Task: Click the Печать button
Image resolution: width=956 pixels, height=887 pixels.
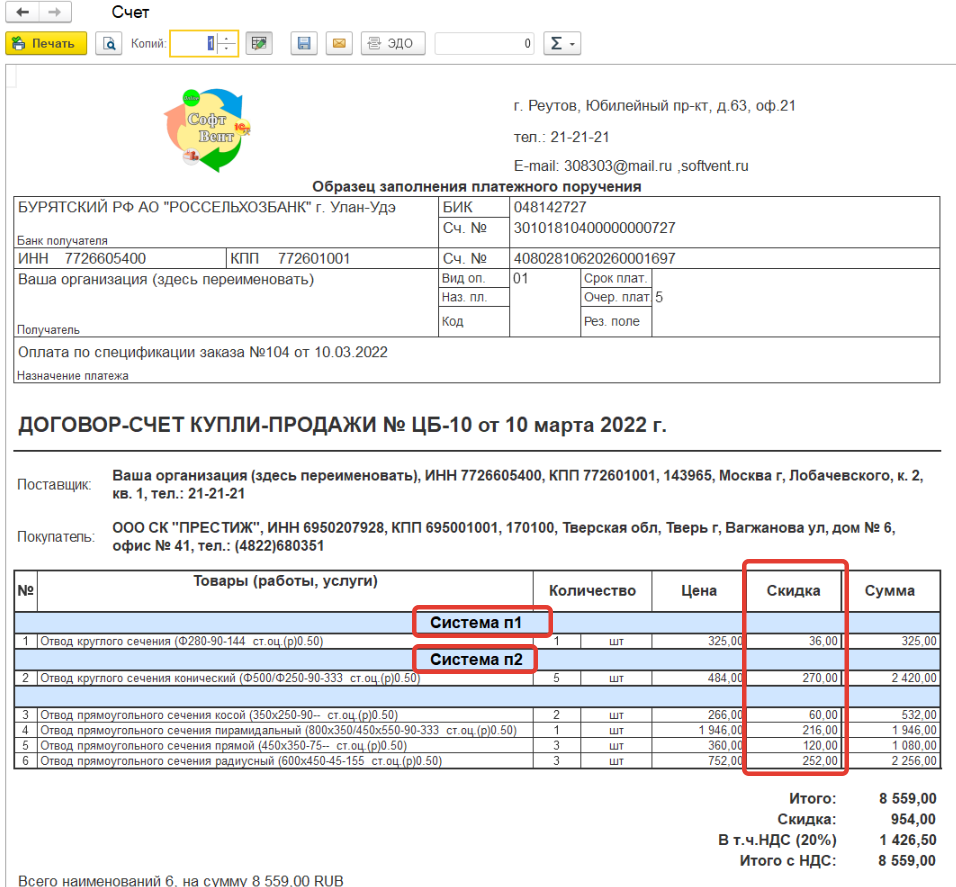Action: [46, 43]
